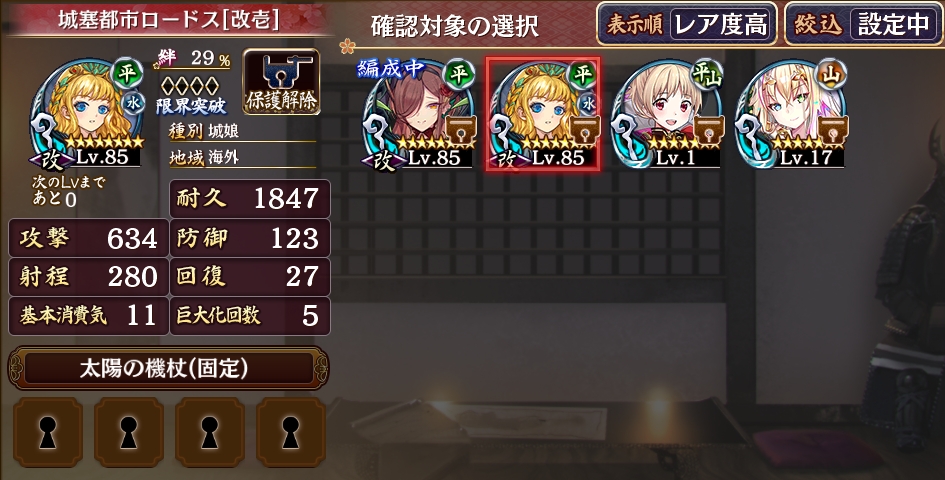Select the Lv.17 character portrait
Image resolution: width=945 pixels, height=480 pixels.
point(791,115)
